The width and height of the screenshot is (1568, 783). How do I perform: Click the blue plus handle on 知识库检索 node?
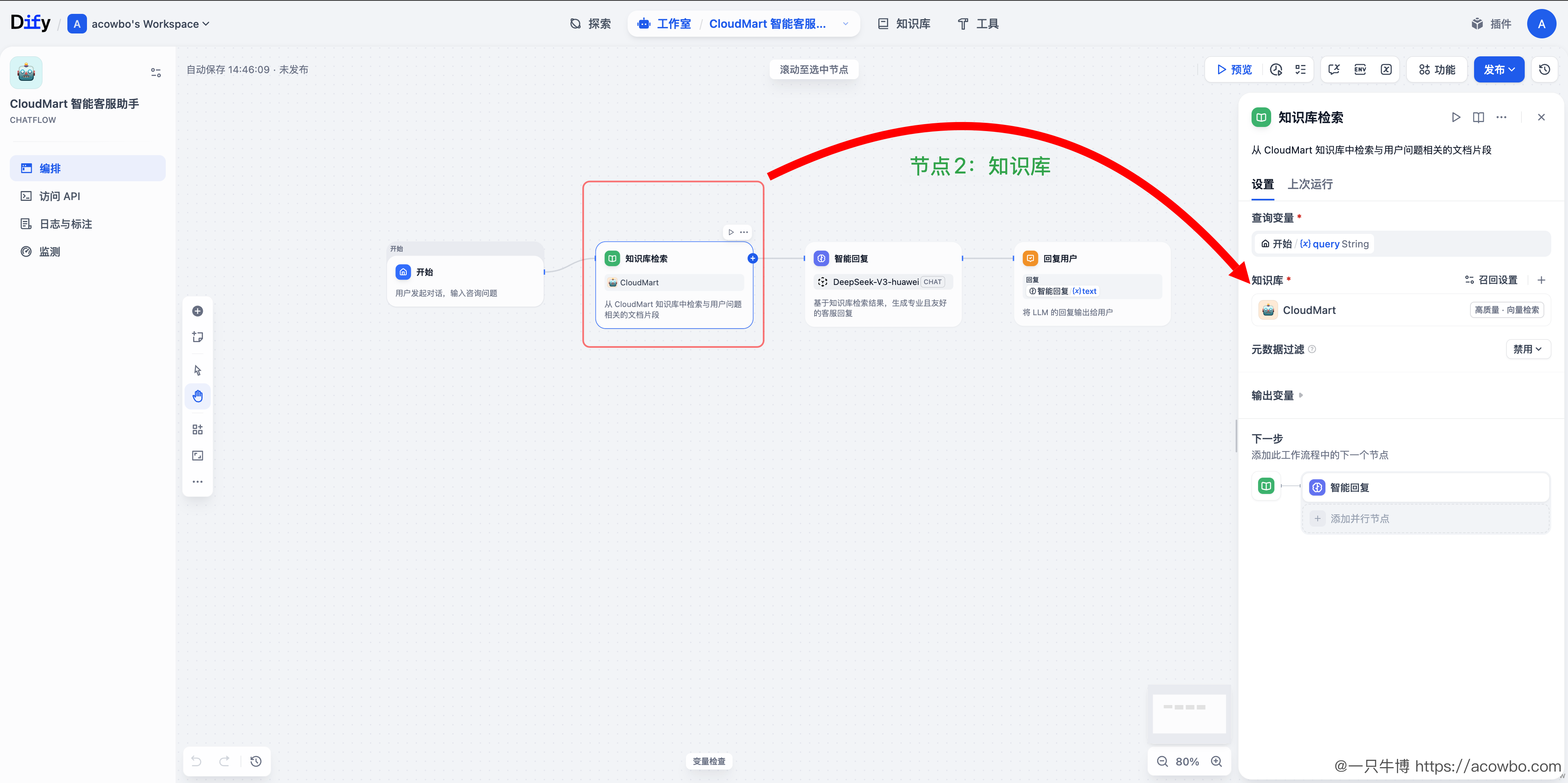point(752,258)
